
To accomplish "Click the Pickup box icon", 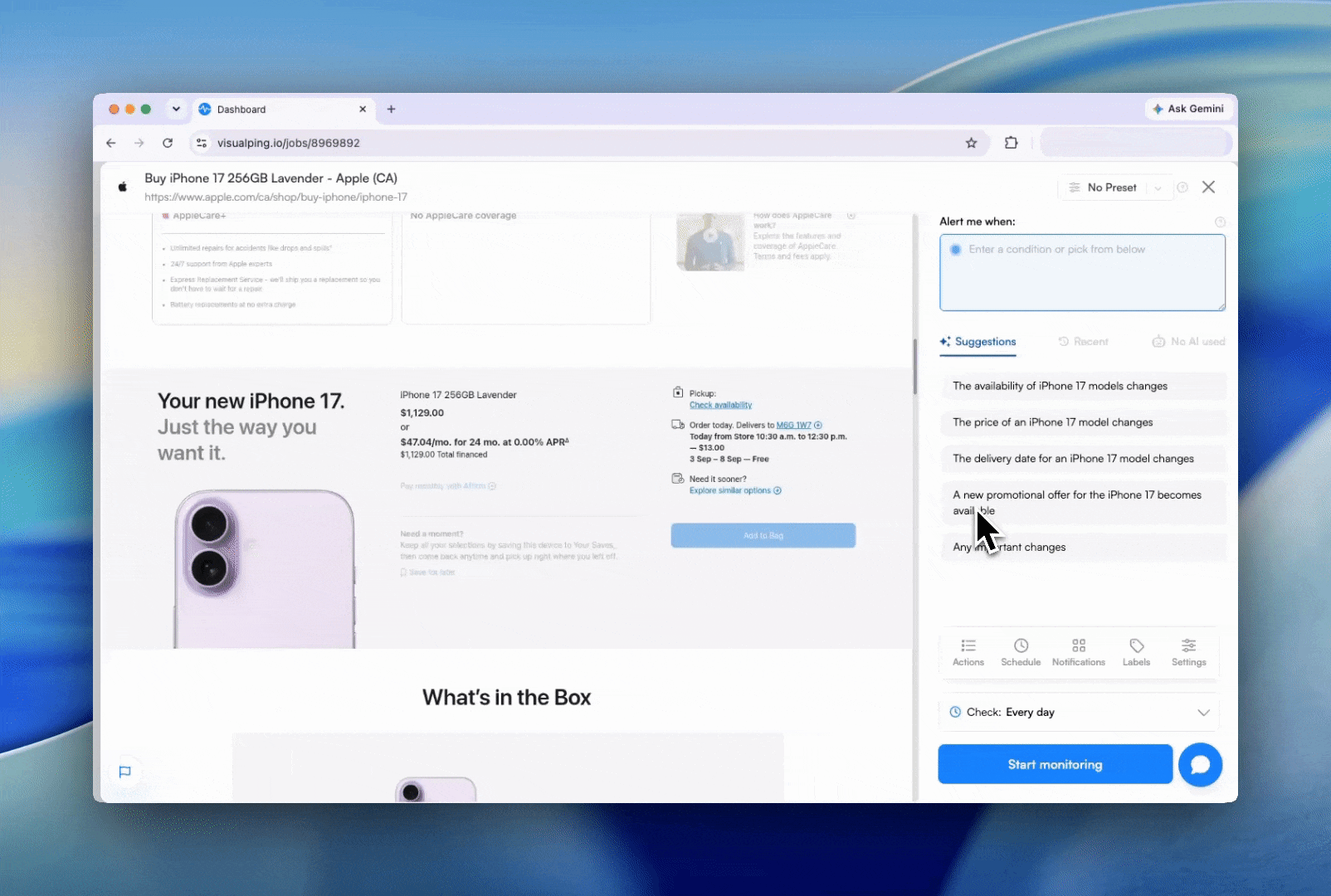I will (x=678, y=392).
